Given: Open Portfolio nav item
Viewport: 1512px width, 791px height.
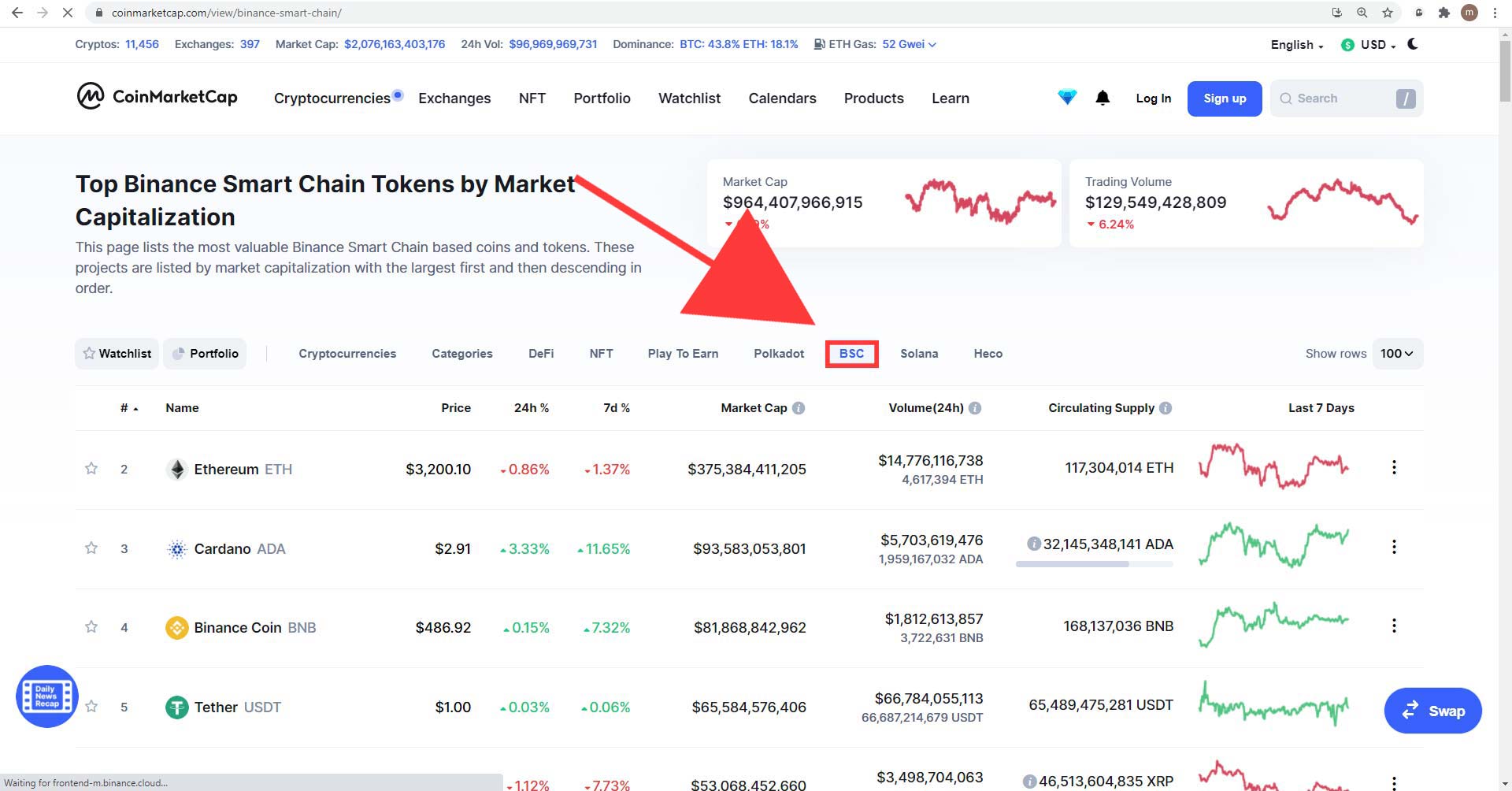Looking at the screenshot, I should [x=602, y=98].
